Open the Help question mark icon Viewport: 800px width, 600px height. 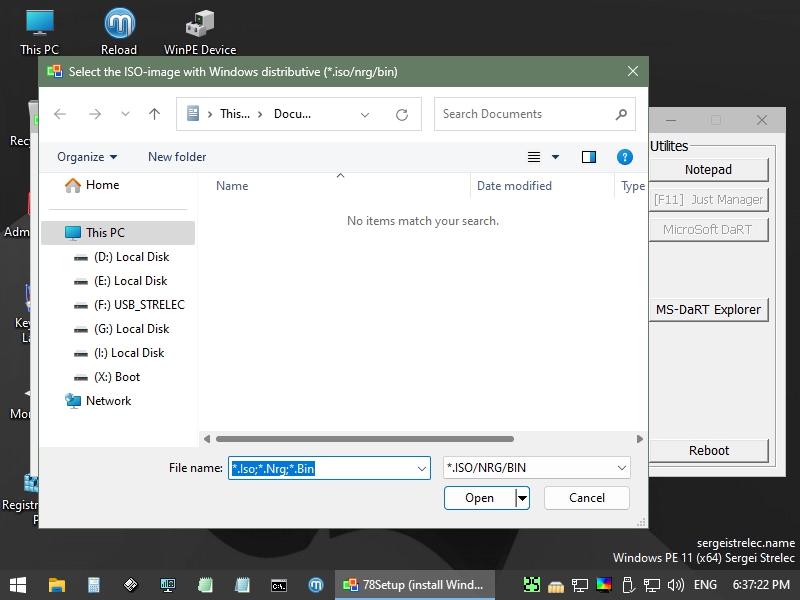625,157
